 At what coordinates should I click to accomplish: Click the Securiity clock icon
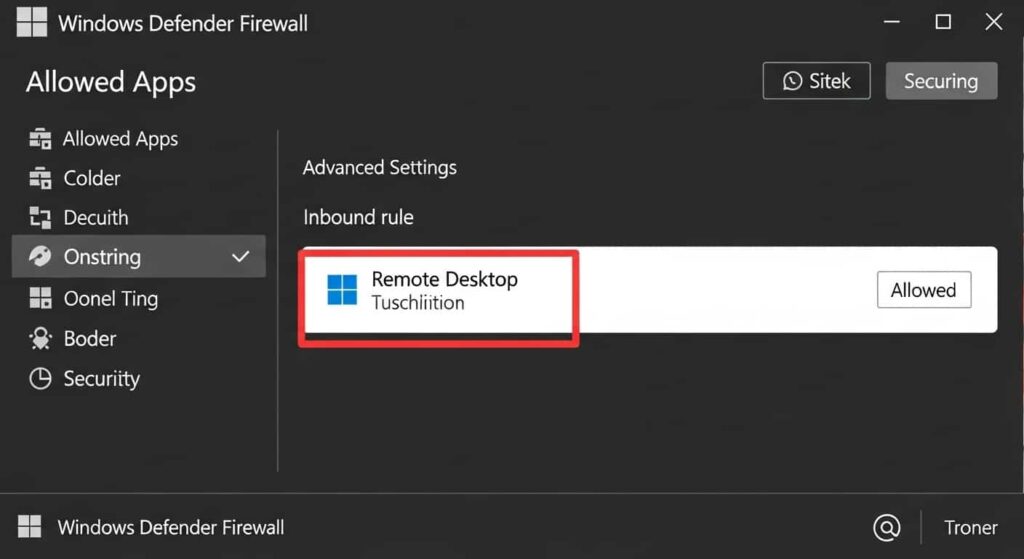click(40, 379)
